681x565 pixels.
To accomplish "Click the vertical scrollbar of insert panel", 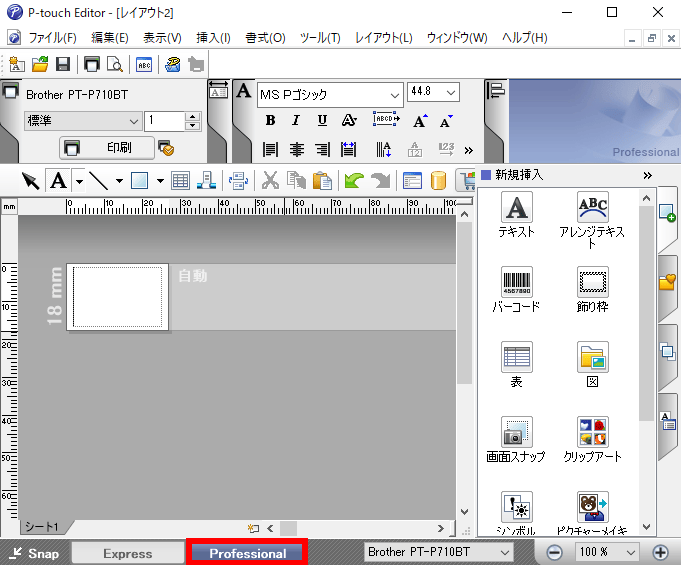I will click(x=646, y=313).
